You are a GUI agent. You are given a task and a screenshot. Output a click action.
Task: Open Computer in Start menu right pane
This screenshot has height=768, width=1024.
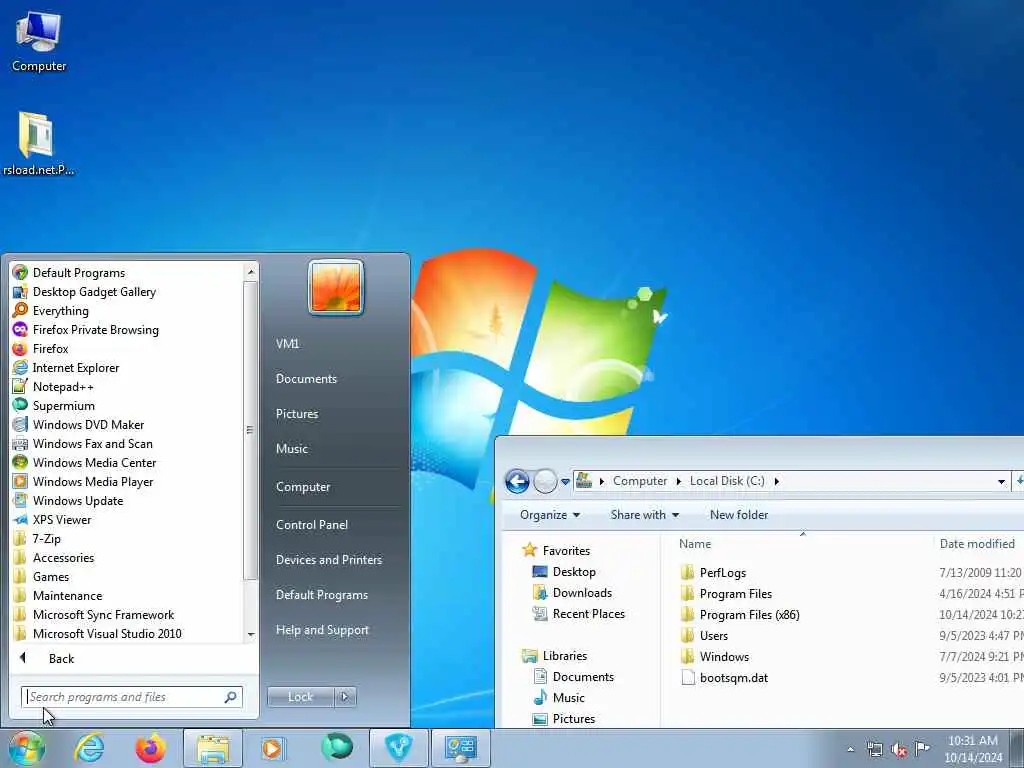(x=303, y=487)
